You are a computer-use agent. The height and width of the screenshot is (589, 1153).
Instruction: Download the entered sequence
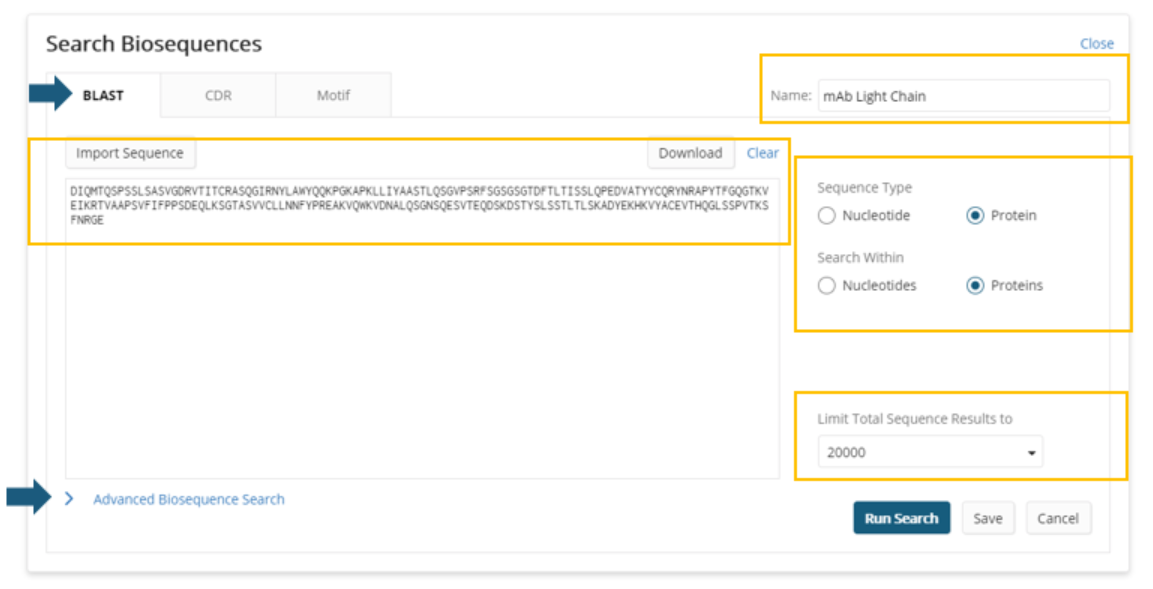690,153
